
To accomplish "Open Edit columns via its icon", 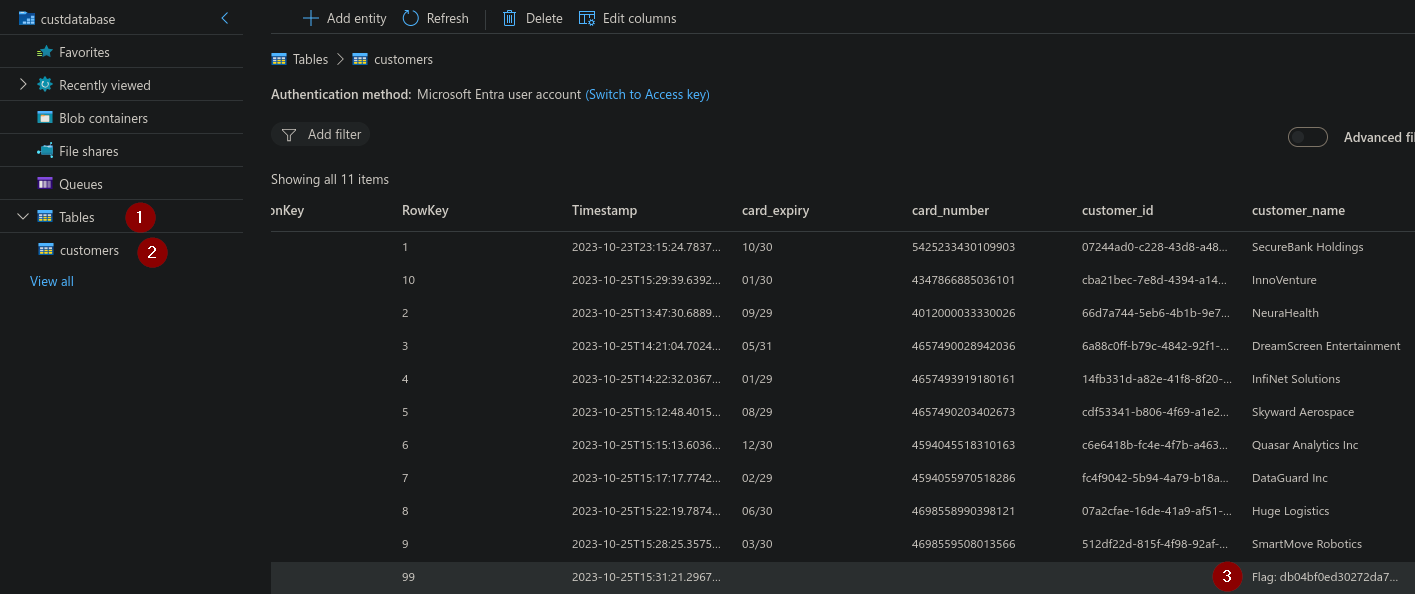I will tap(585, 18).
